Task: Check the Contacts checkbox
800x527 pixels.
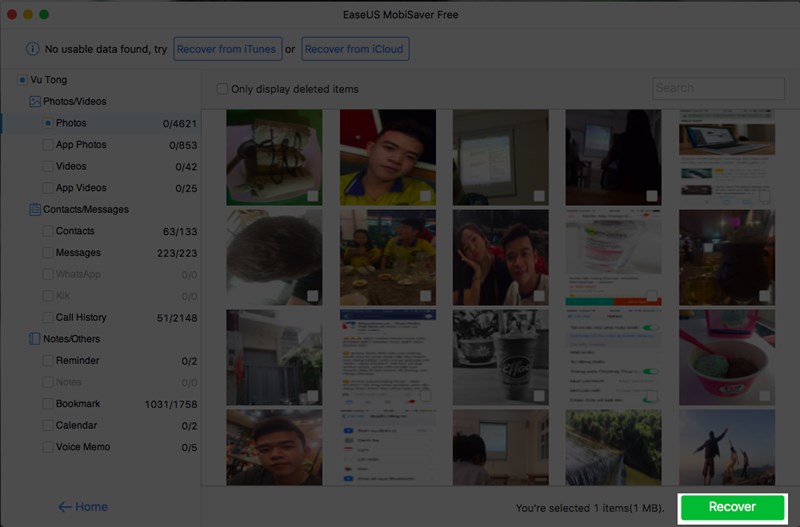Action: click(x=47, y=231)
